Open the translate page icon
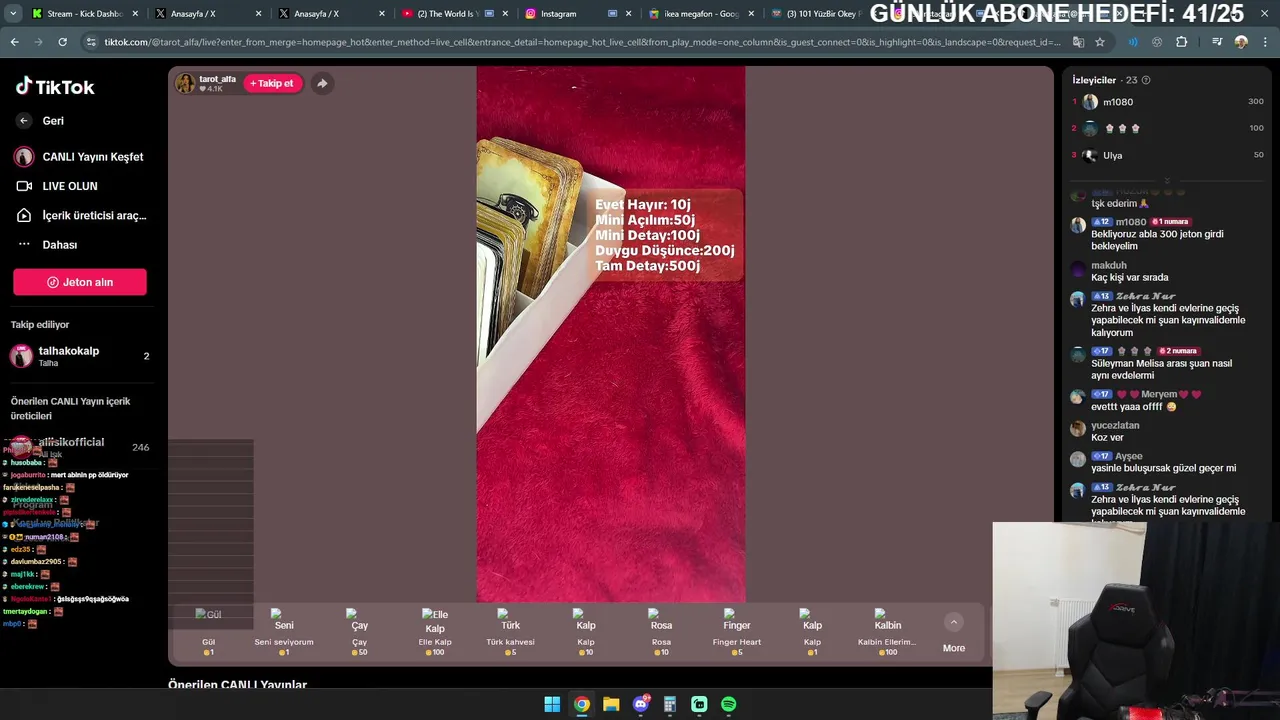Image resolution: width=1280 pixels, height=720 pixels. [x=1078, y=42]
